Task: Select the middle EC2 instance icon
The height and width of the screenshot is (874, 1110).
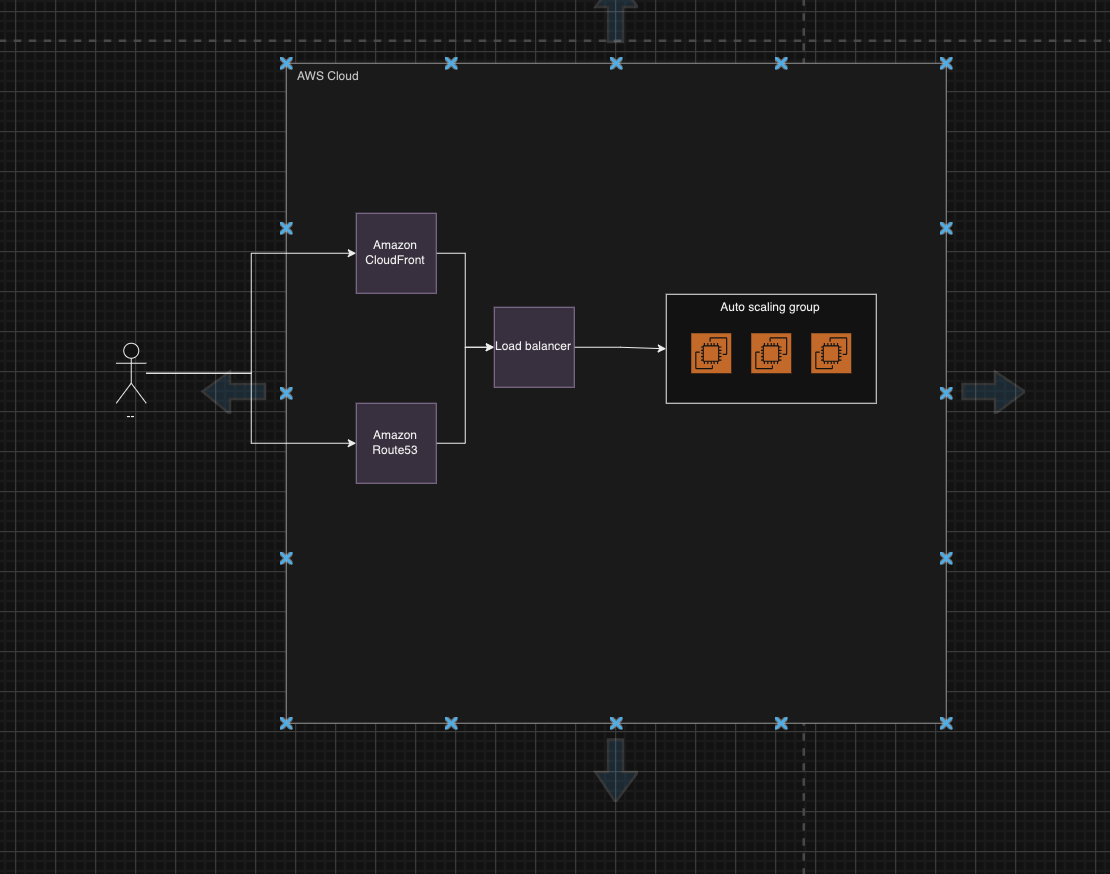Action: pyautogui.click(x=771, y=353)
